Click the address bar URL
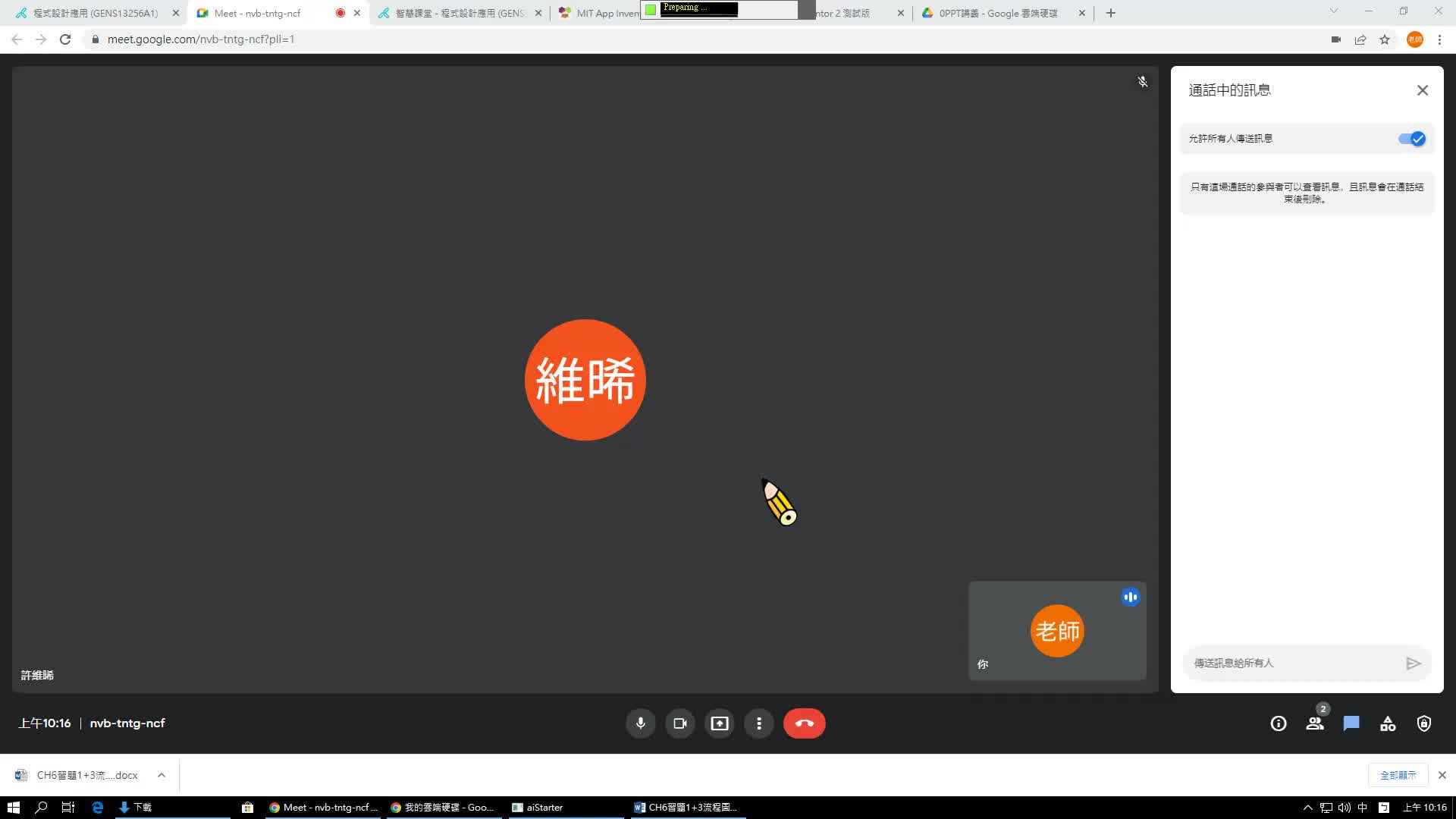 click(201, 39)
